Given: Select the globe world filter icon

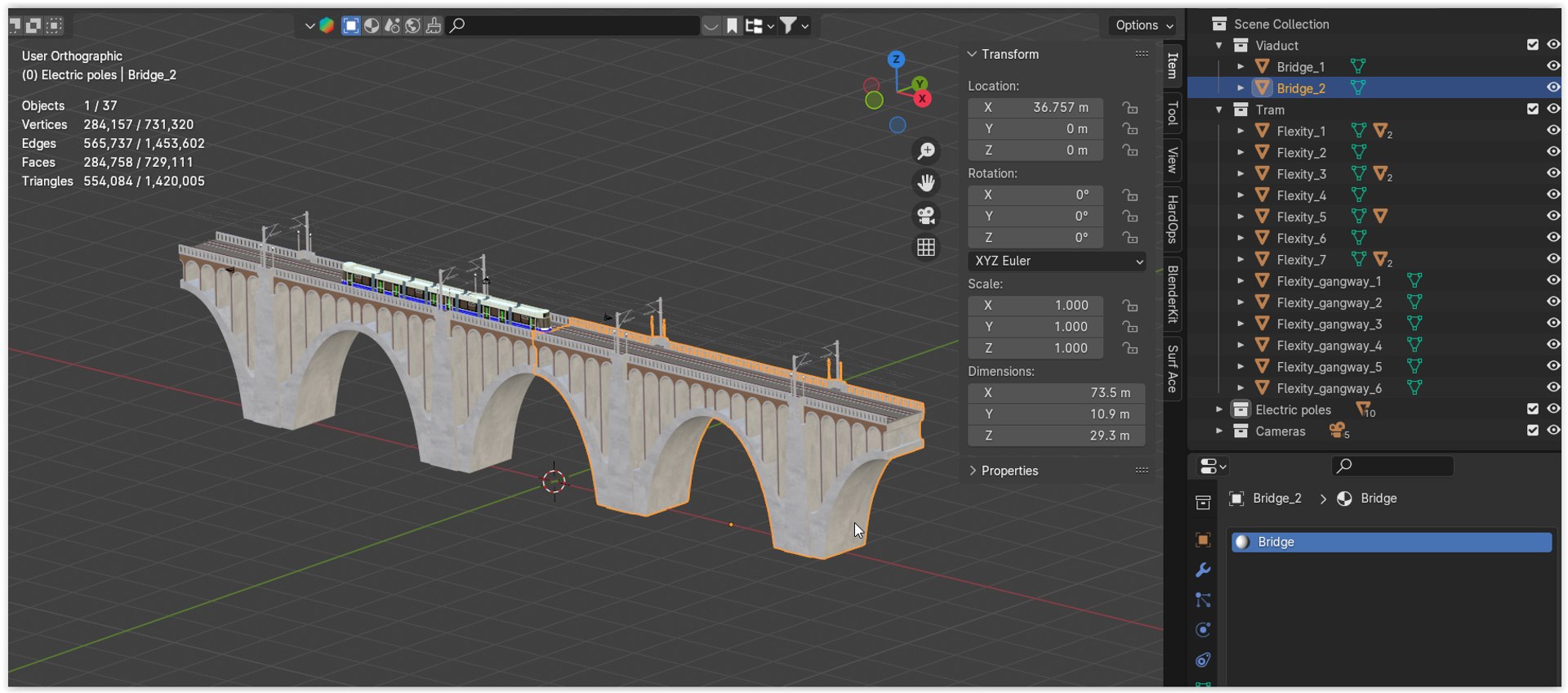Looking at the screenshot, I should [413, 25].
